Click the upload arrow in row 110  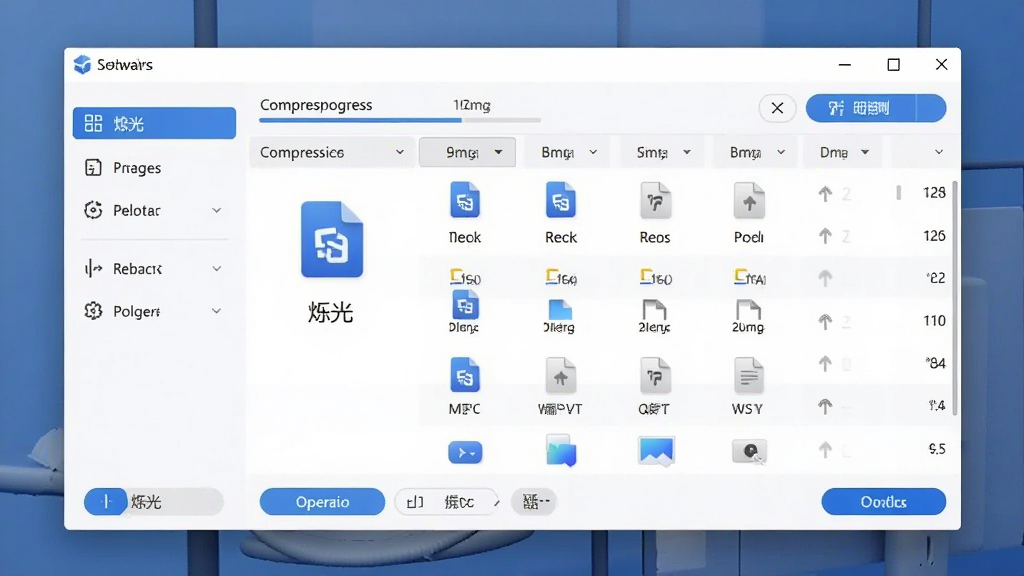point(825,321)
